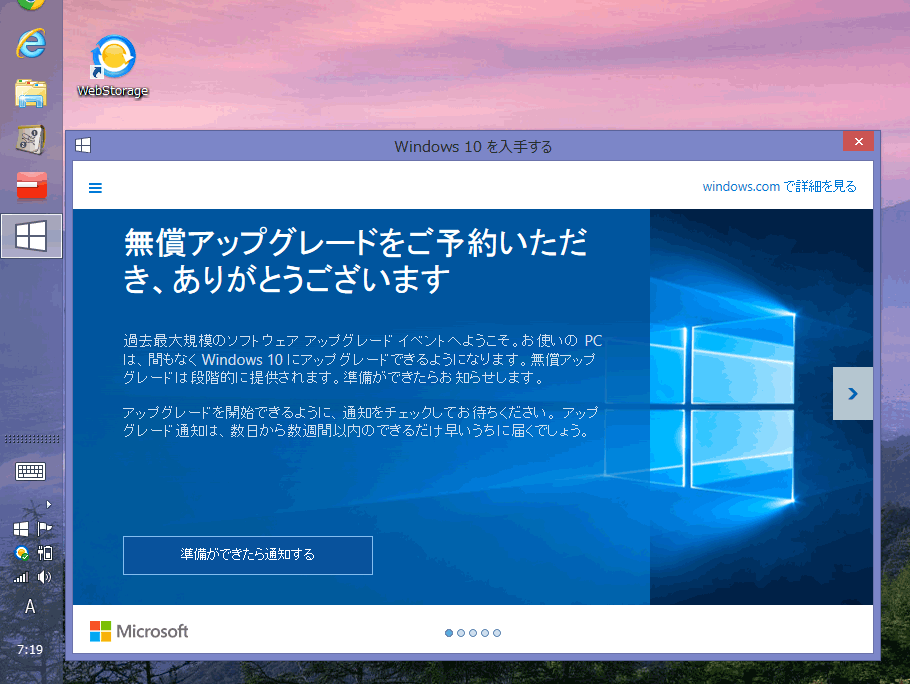910x684 pixels.
Task: Select the fifth page indicator dot
Action: click(497, 632)
